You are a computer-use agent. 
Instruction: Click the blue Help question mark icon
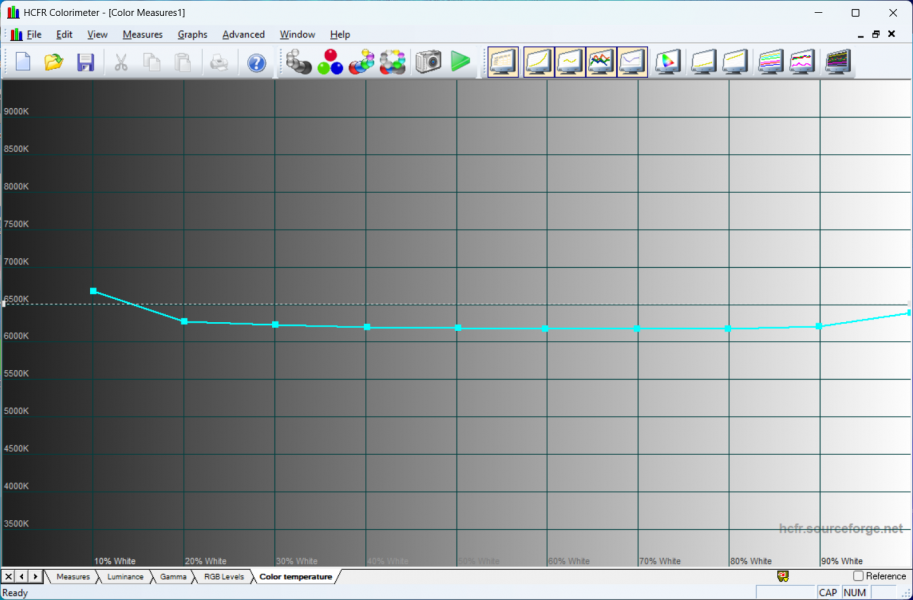(257, 62)
